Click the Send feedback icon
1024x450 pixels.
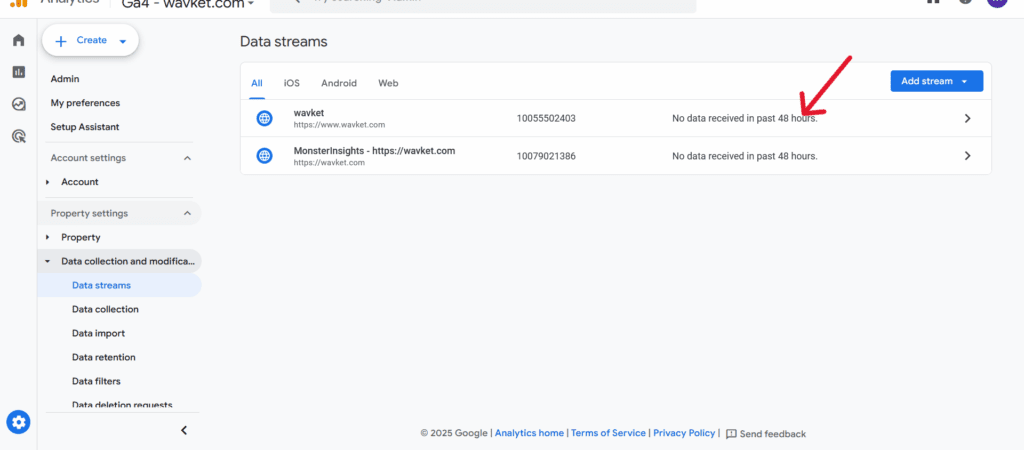pos(731,434)
